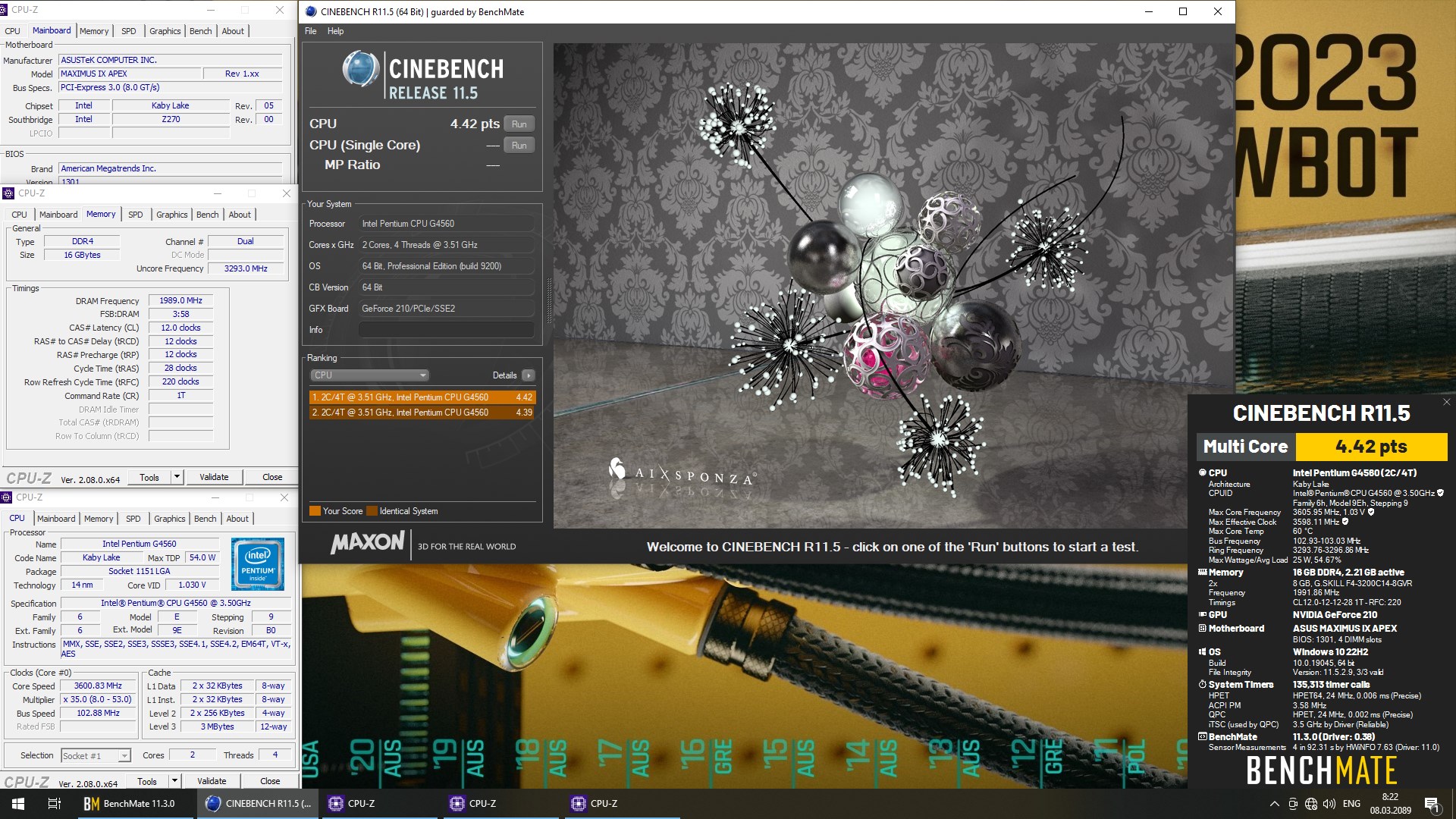Click the CPU-Z Memory window title icon
The height and width of the screenshot is (819, 1456).
(x=8, y=193)
